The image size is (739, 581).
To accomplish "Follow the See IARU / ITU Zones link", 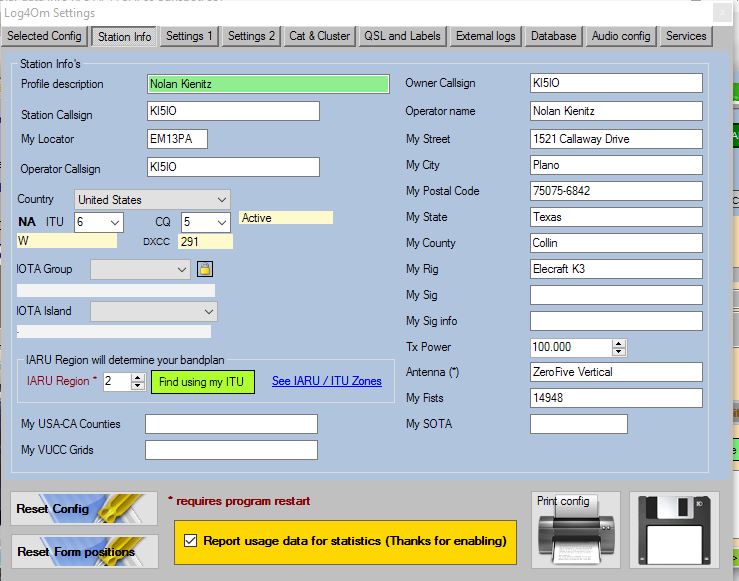I will (x=327, y=381).
